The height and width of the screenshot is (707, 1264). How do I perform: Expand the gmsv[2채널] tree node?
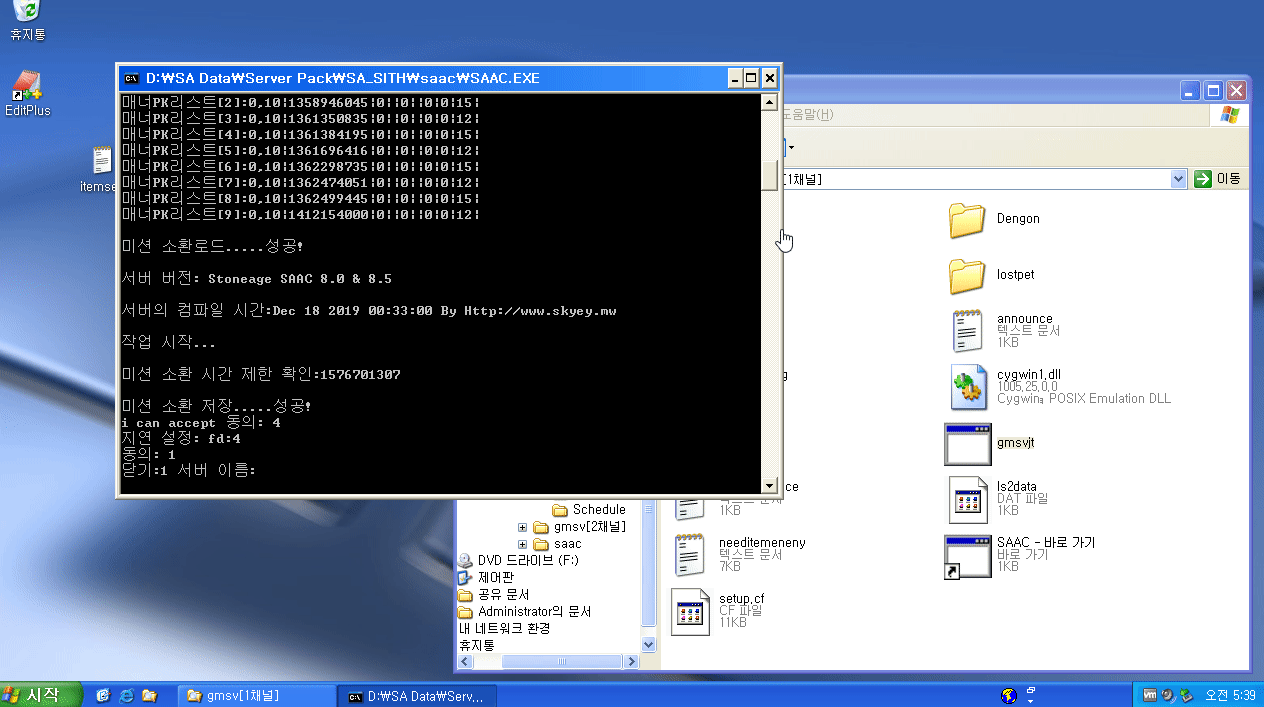(x=522, y=527)
